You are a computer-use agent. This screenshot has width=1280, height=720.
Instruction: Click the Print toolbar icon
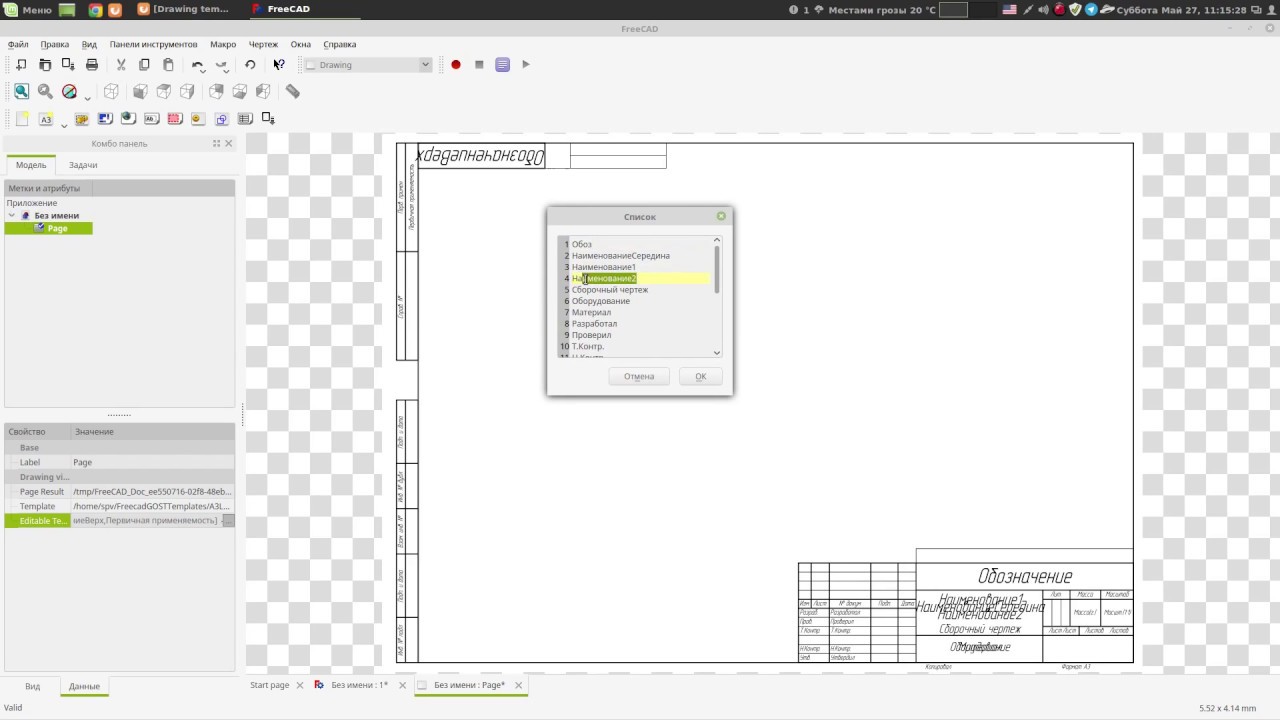pyautogui.click(x=92, y=64)
